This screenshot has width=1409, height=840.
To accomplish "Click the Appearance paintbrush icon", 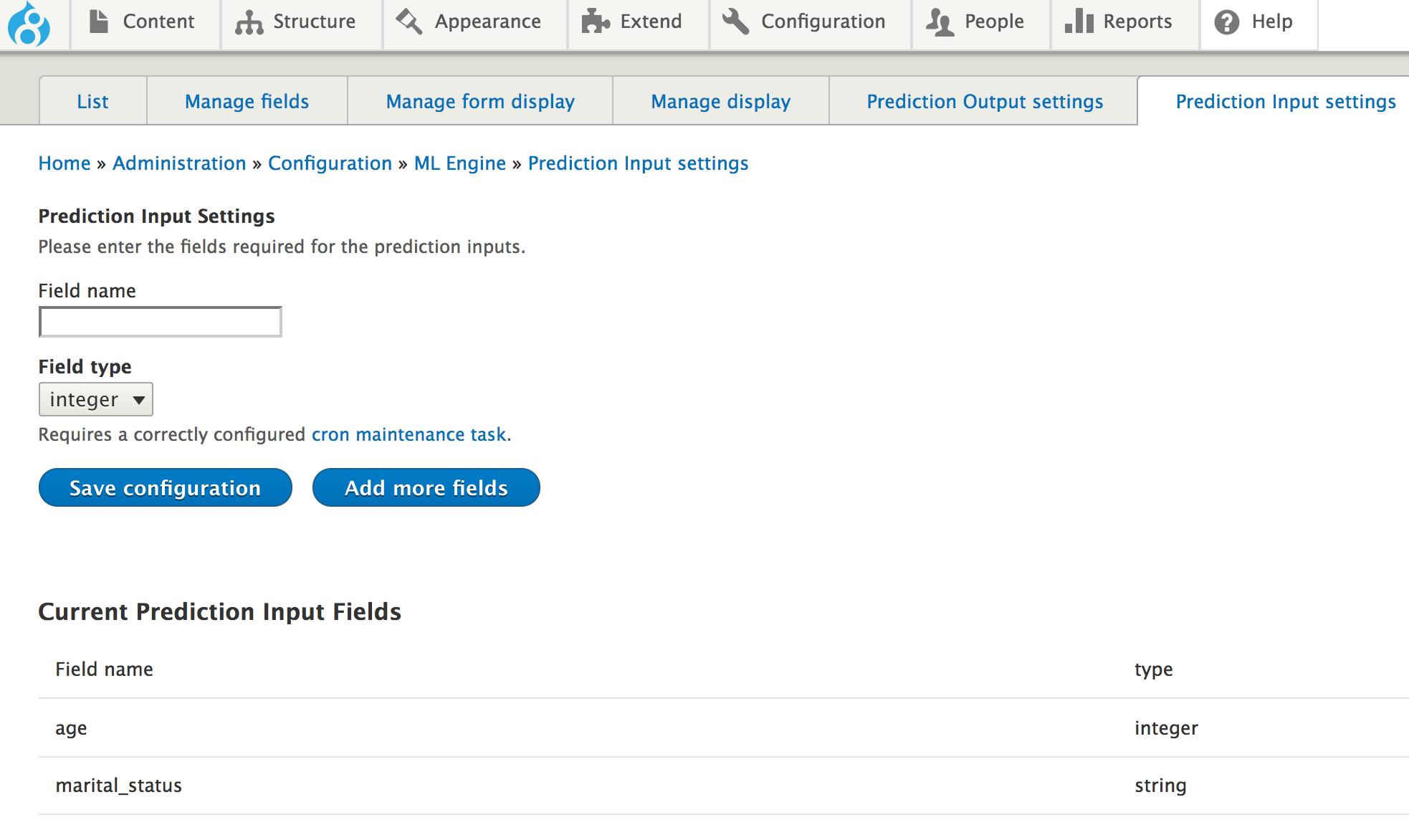I will pos(409,22).
